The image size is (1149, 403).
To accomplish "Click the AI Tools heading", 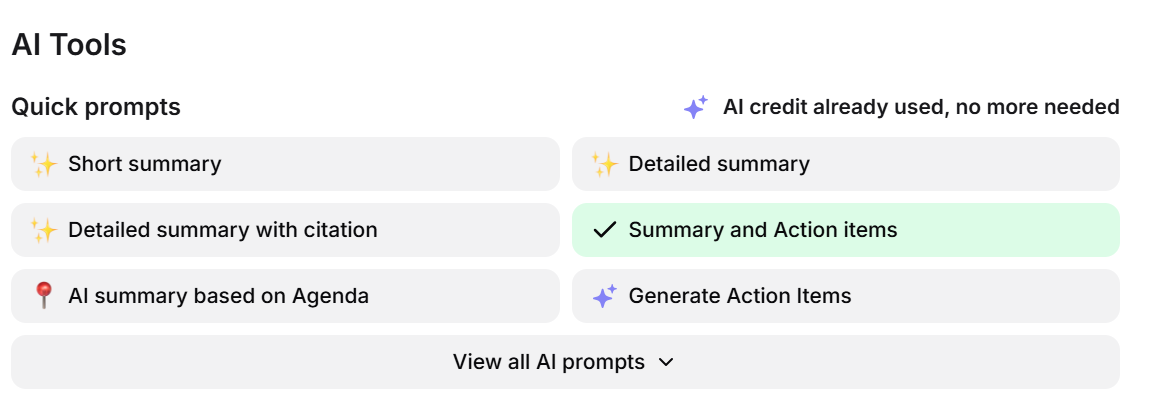I will 69,45.
